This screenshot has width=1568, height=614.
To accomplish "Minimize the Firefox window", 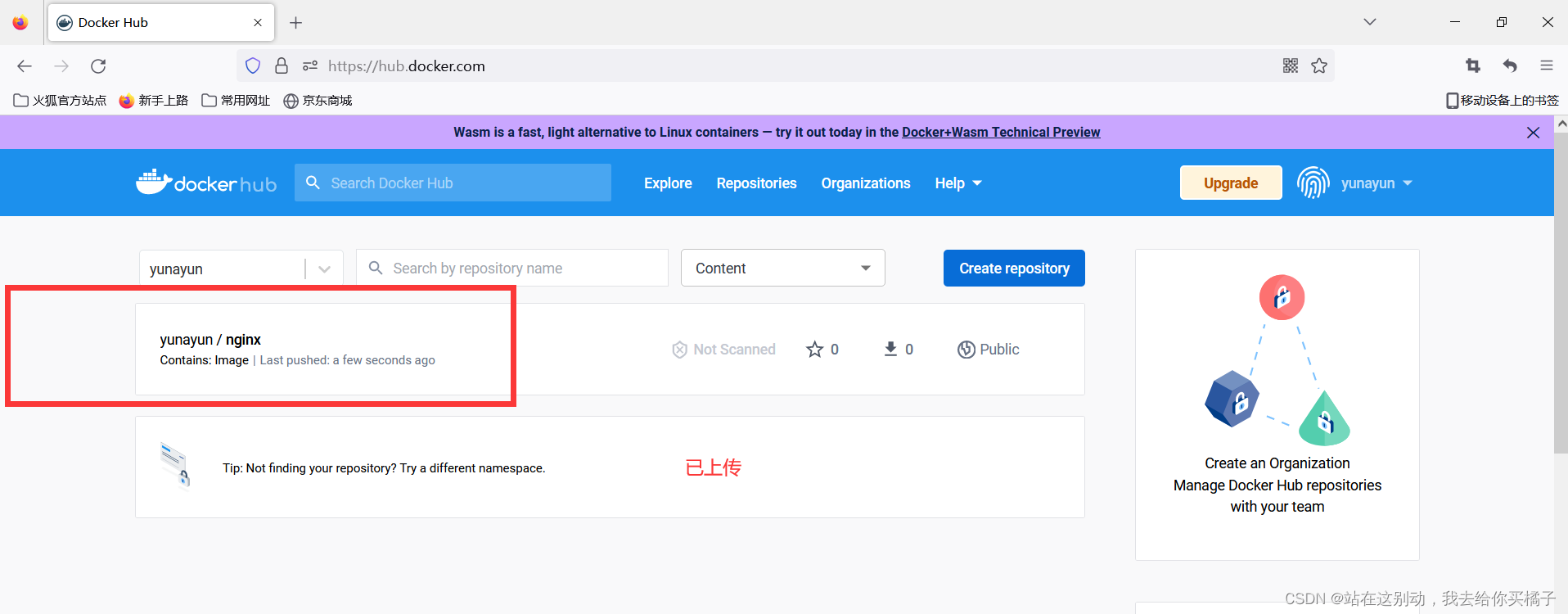I will point(1455,22).
